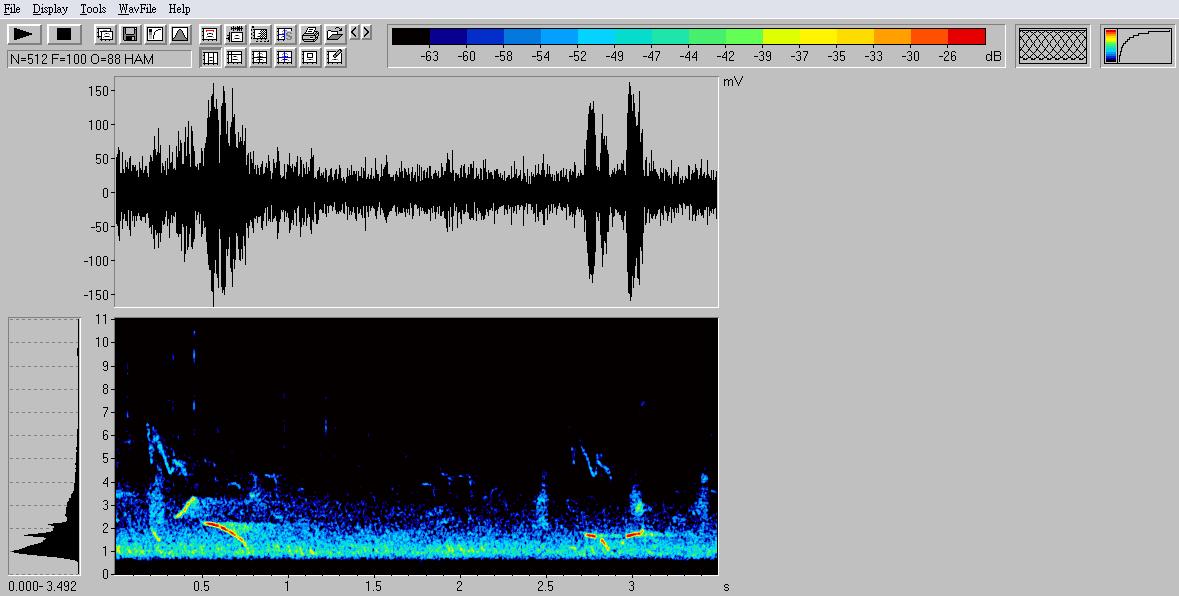1179x596 pixels.
Task: Click the red -26 dB color swatch
Action: (x=966, y=37)
